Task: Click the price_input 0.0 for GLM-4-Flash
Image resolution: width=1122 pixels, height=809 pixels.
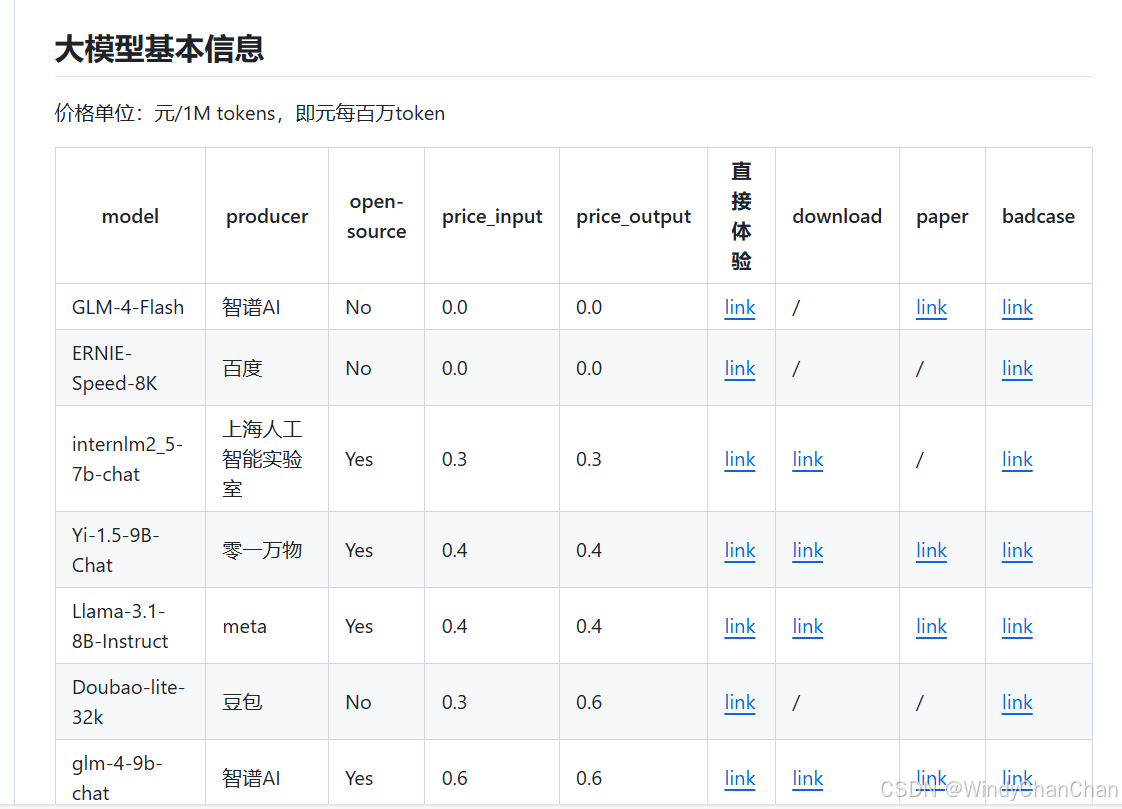Action: point(454,308)
